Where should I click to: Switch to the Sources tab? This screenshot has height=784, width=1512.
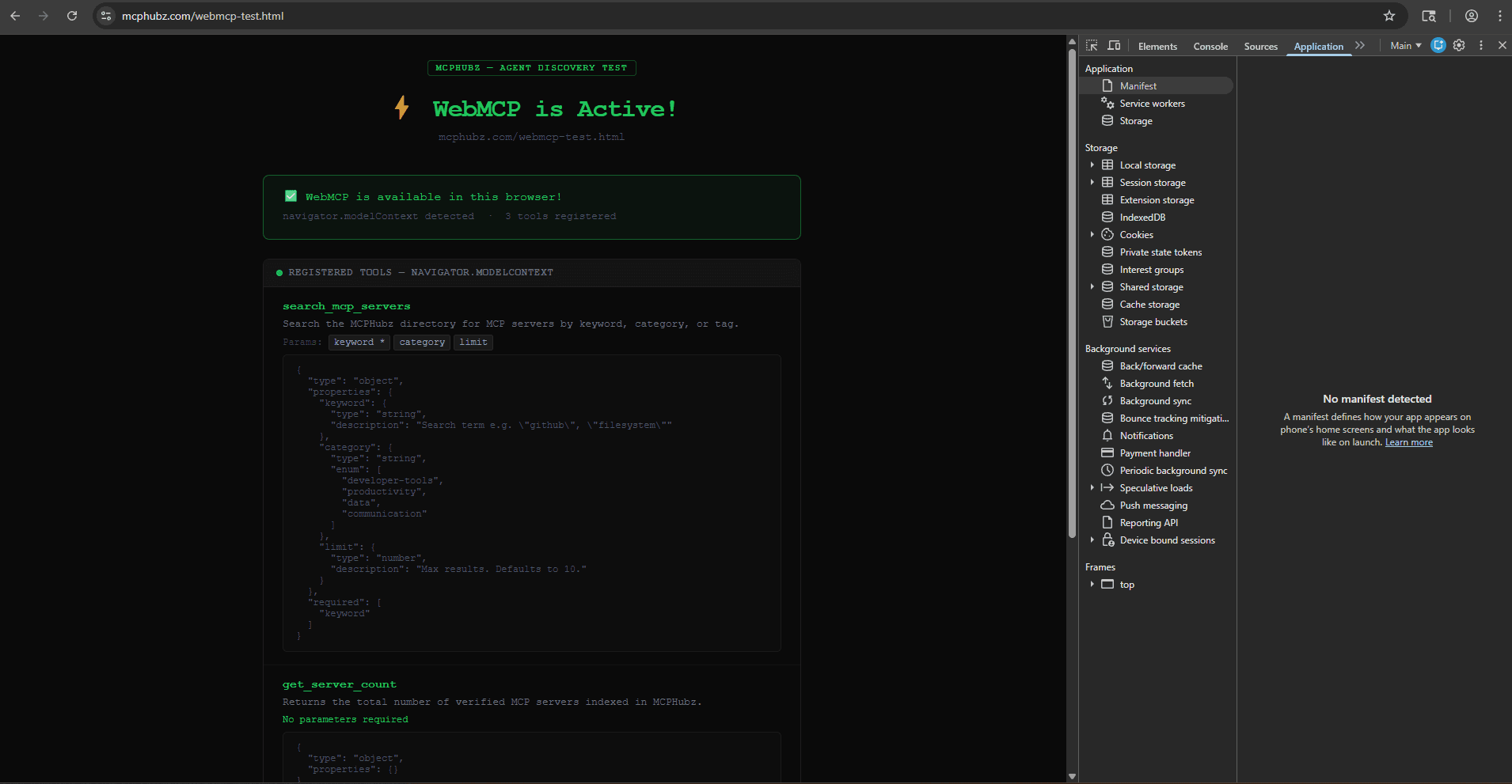click(x=1260, y=47)
